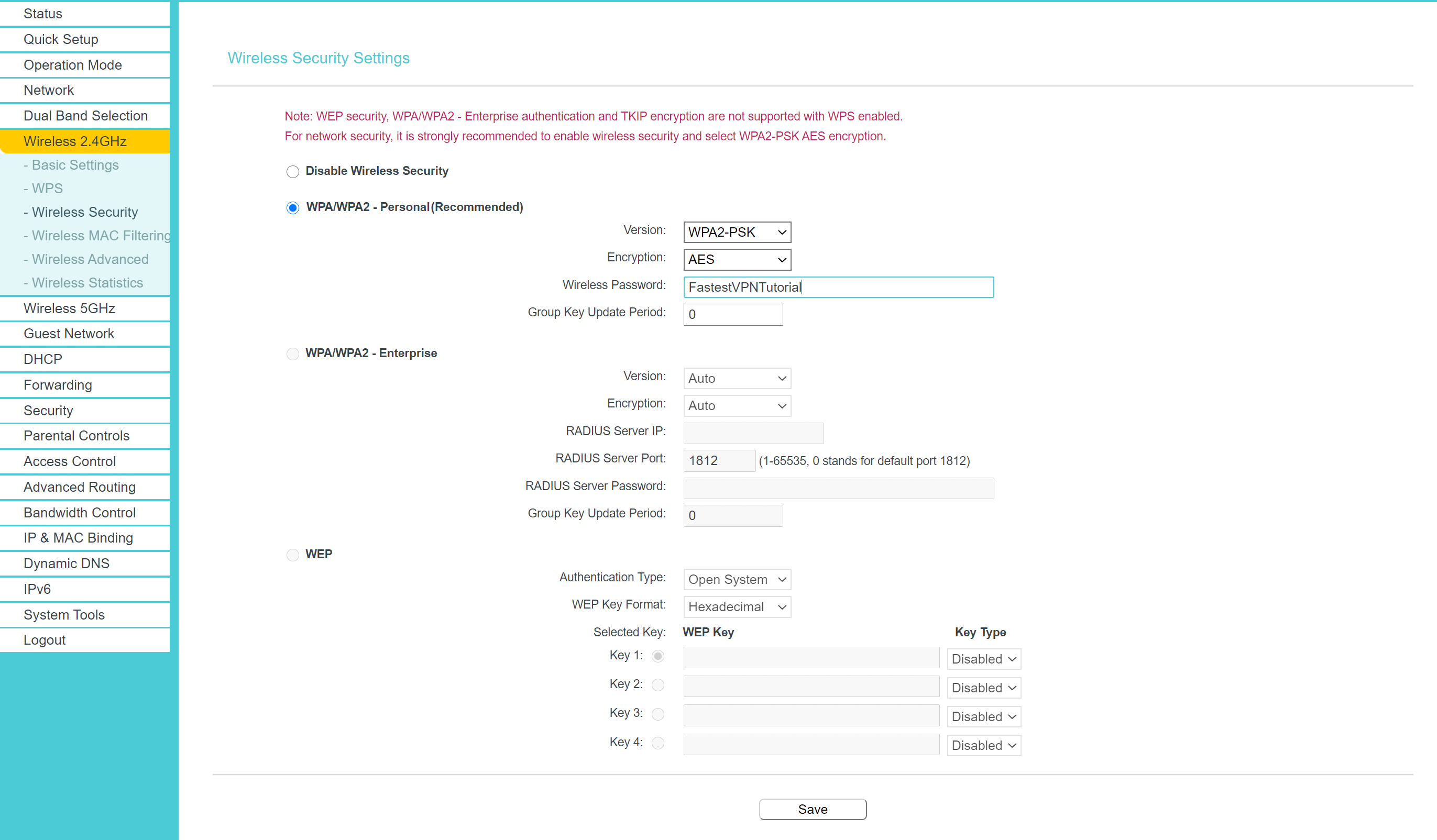
Task: Click the Logout link
Action: (45, 639)
